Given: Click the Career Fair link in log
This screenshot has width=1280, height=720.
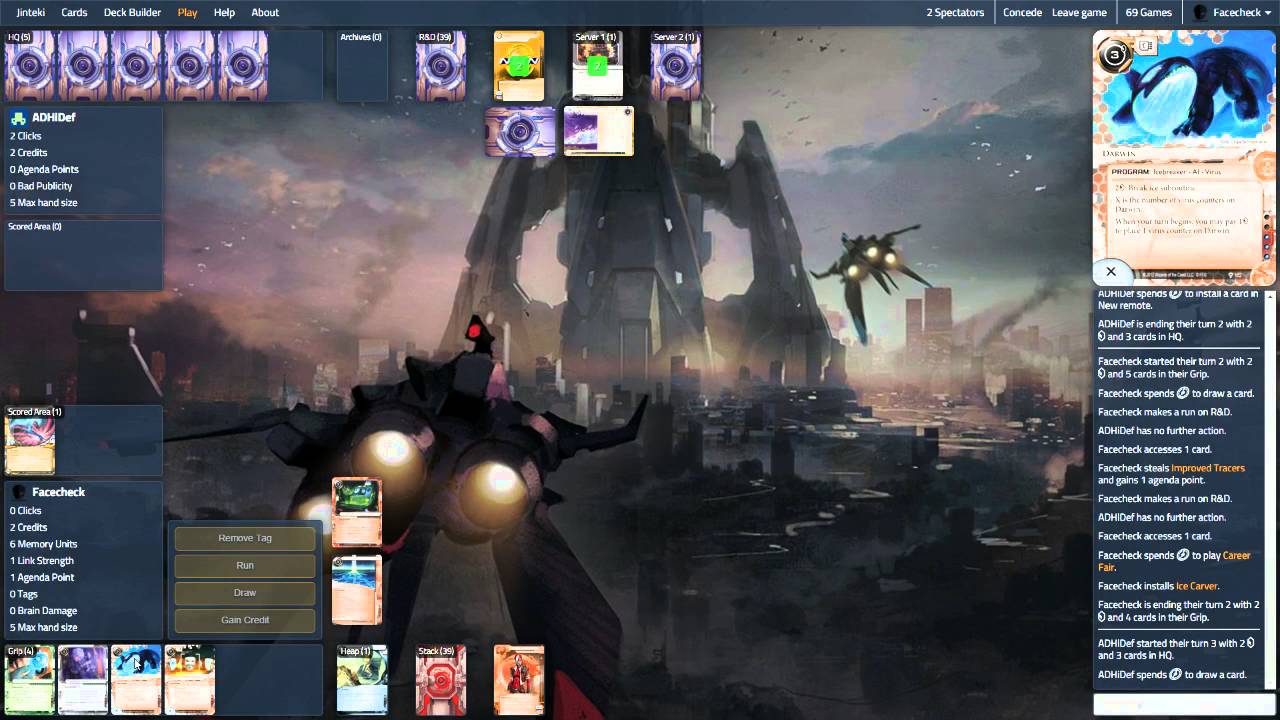Looking at the screenshot, I should pyautogui.click(x=1174, y=561).
